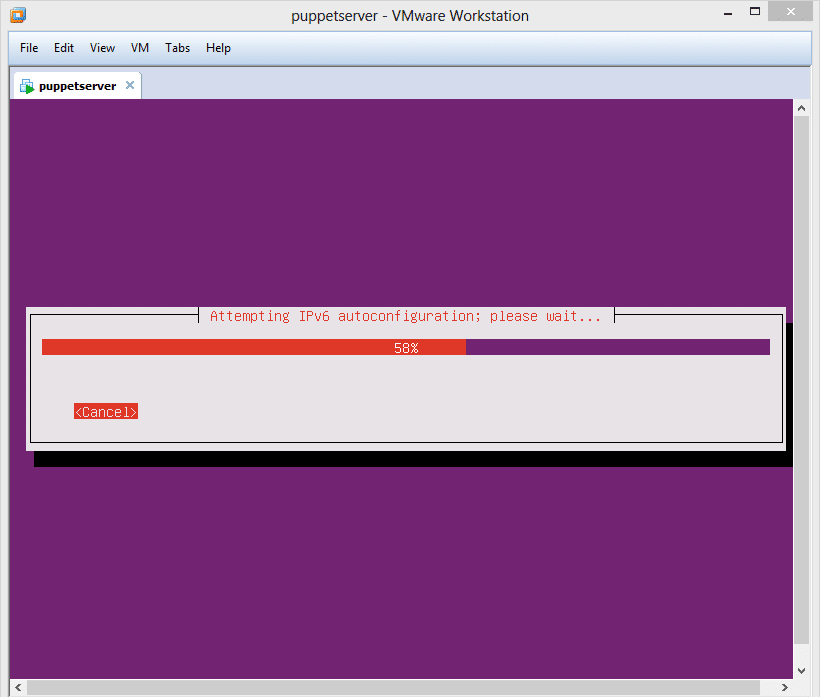Click inside the purple VM console area
820x697 pixels.
(x=400, y=200)
